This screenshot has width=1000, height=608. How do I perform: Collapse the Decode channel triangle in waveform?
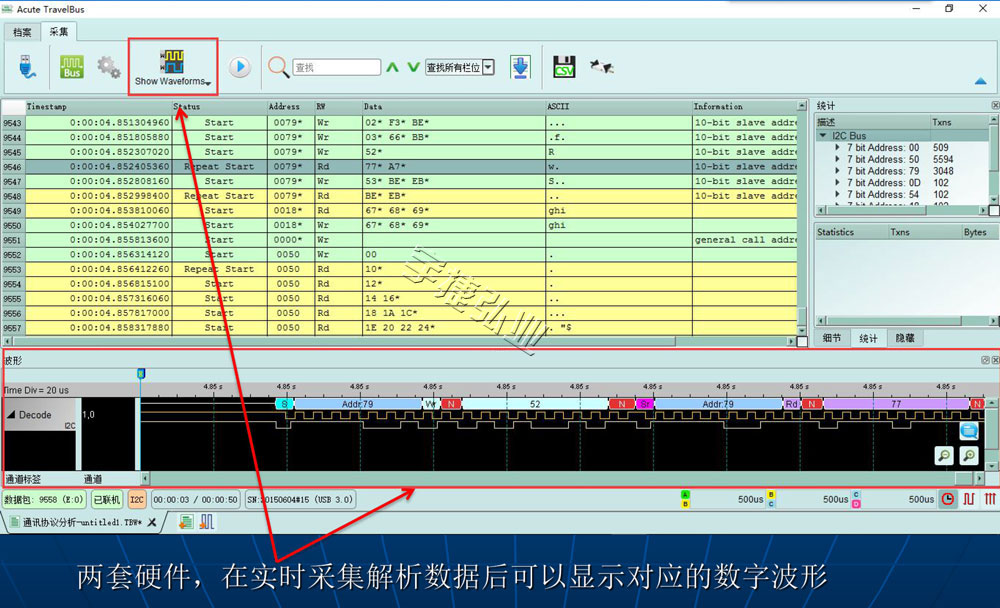click(11, 415)
